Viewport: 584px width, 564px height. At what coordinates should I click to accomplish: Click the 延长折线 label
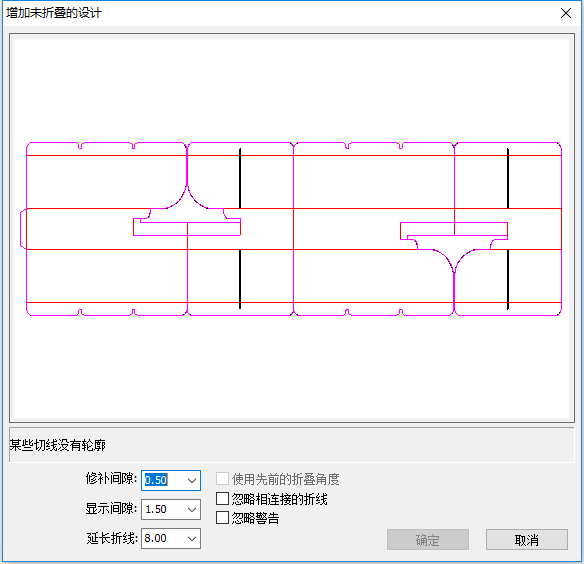click(x=112, y=538)
